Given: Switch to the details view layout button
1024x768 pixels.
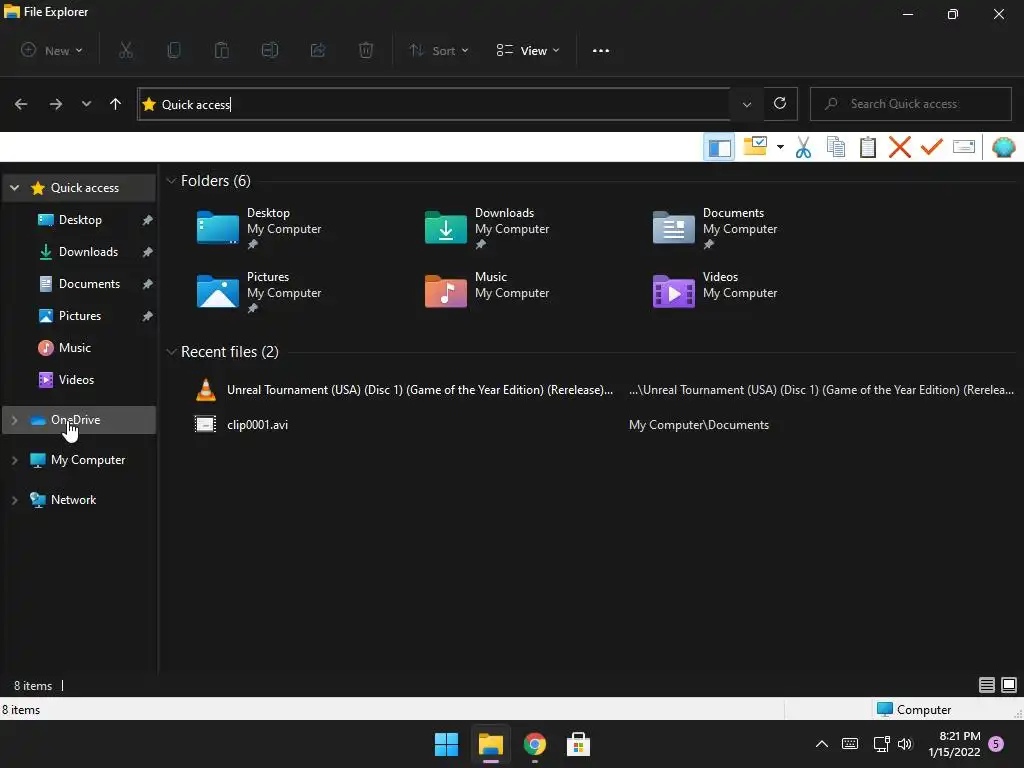Looking at the screenshot, I should pyautogui.click(x=987, y=685).
